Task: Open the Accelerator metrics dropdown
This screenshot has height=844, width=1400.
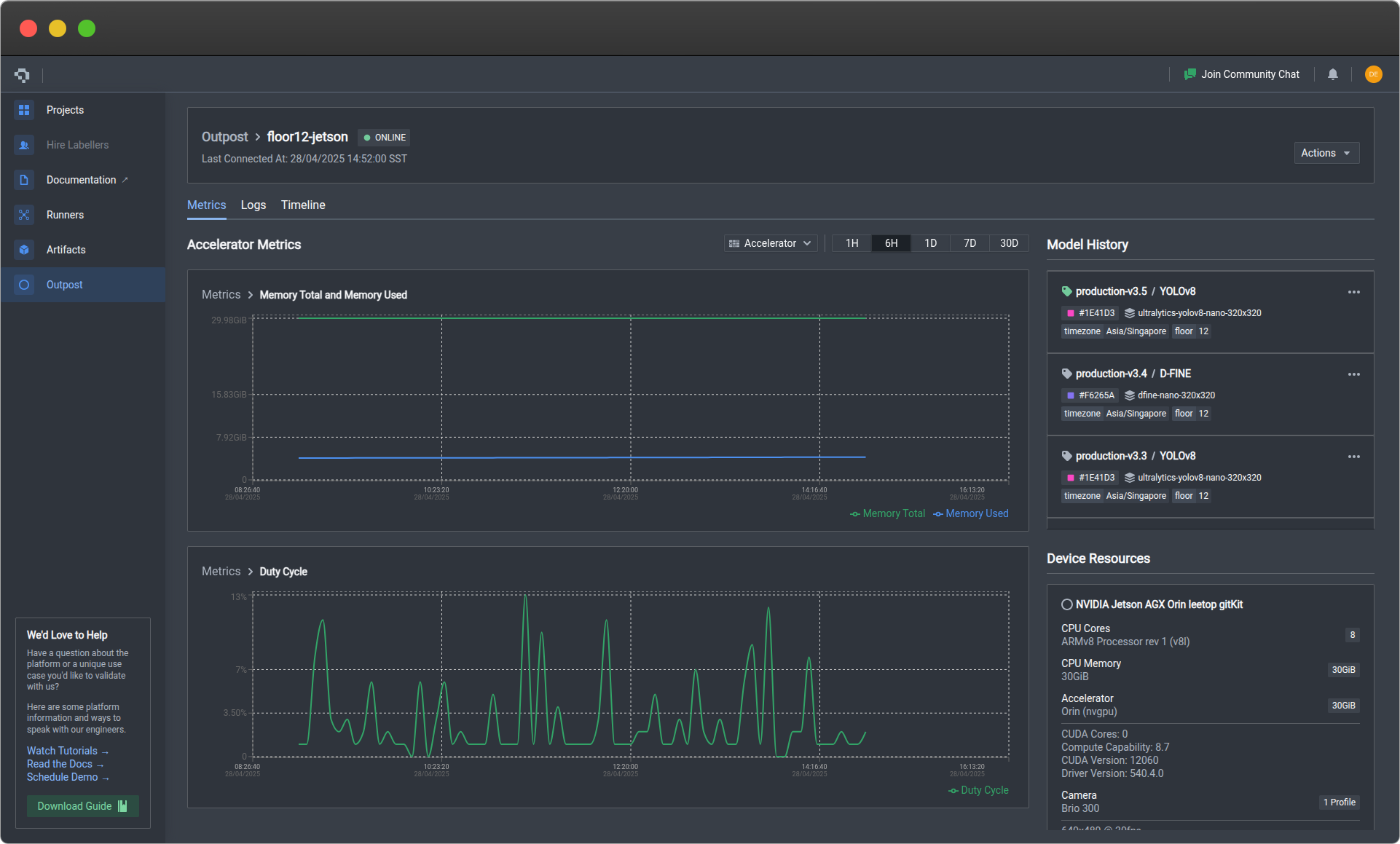Action: click(x=770, y=243)
